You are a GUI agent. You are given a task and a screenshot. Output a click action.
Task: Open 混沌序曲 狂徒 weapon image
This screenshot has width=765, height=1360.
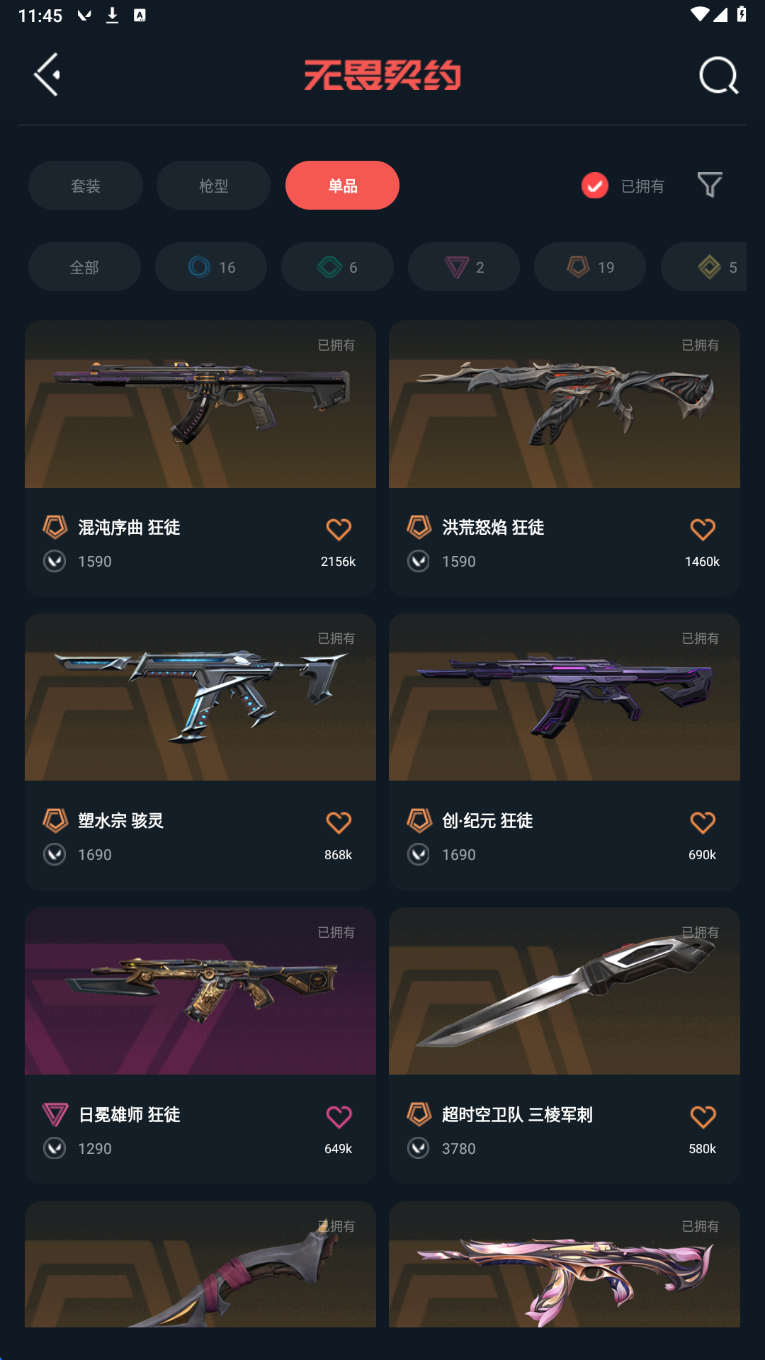coord(200,404)
